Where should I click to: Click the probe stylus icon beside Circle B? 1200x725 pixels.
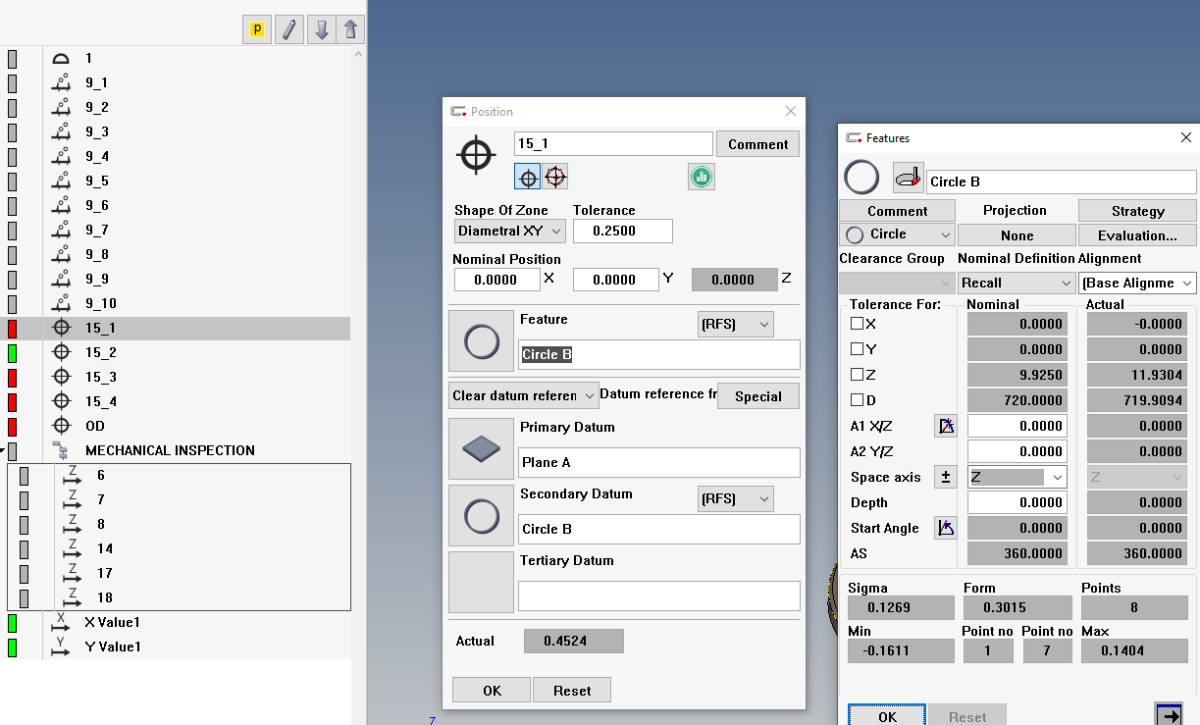pos(908,179)
